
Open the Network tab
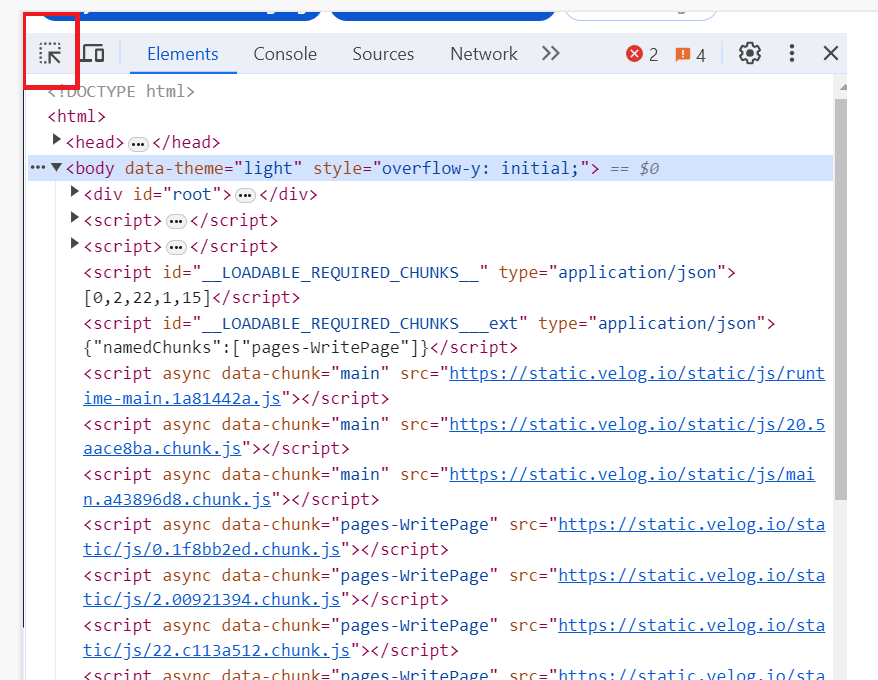[x=484, y=54]
